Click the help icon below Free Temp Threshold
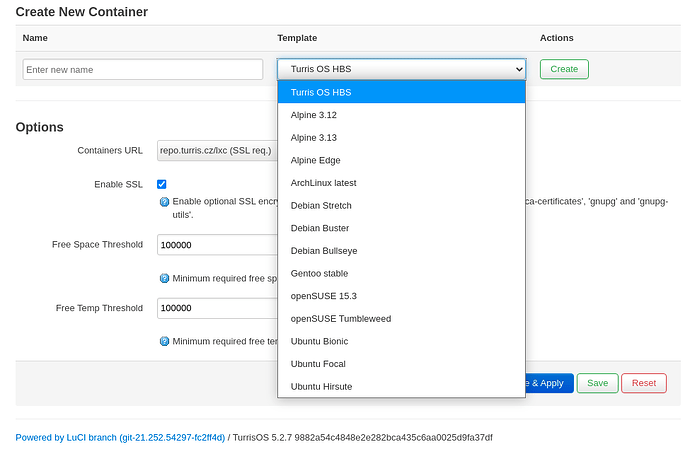This screenshot has width=690, height=454. coord(164,341)
